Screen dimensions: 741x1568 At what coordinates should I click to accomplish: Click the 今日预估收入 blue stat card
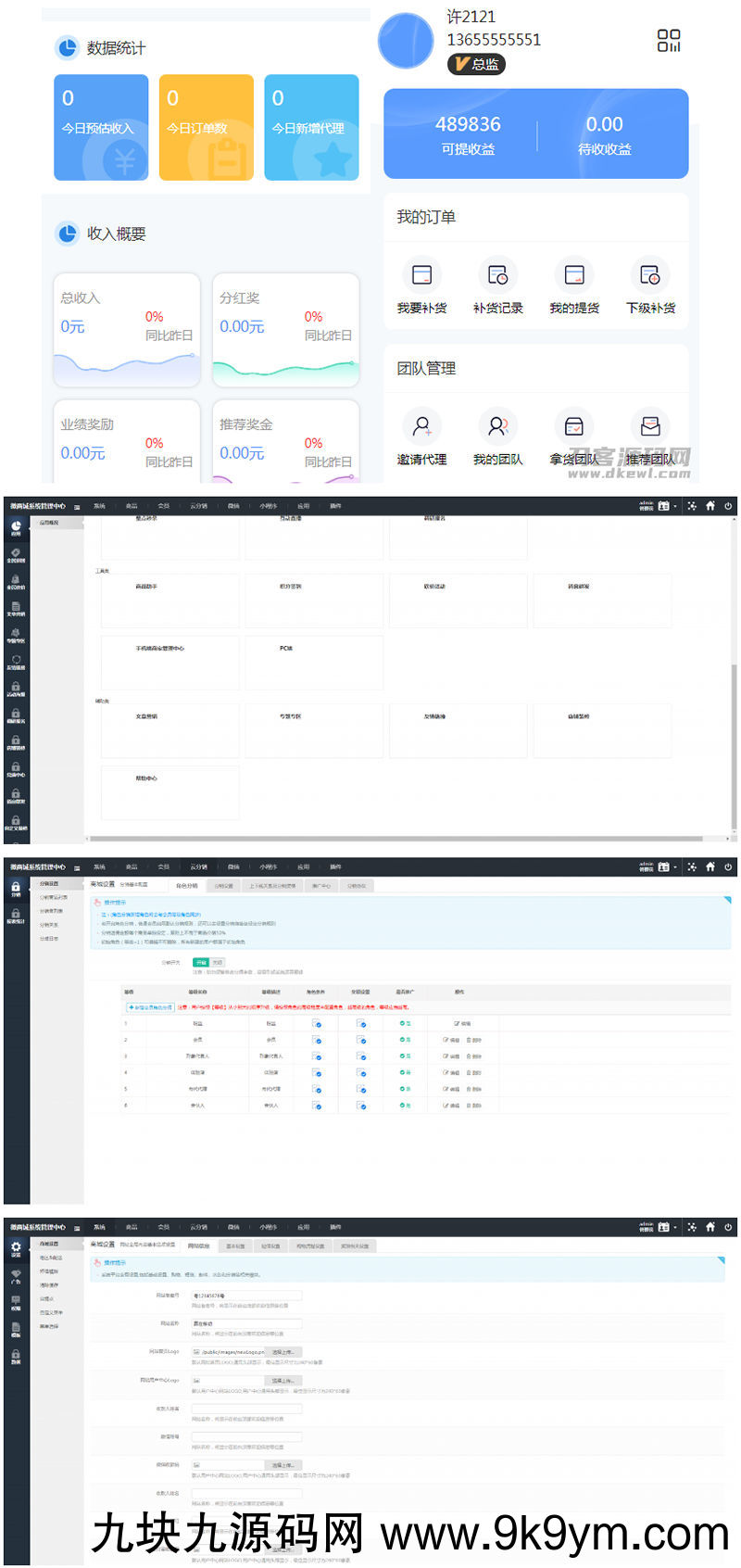(101, 127)
